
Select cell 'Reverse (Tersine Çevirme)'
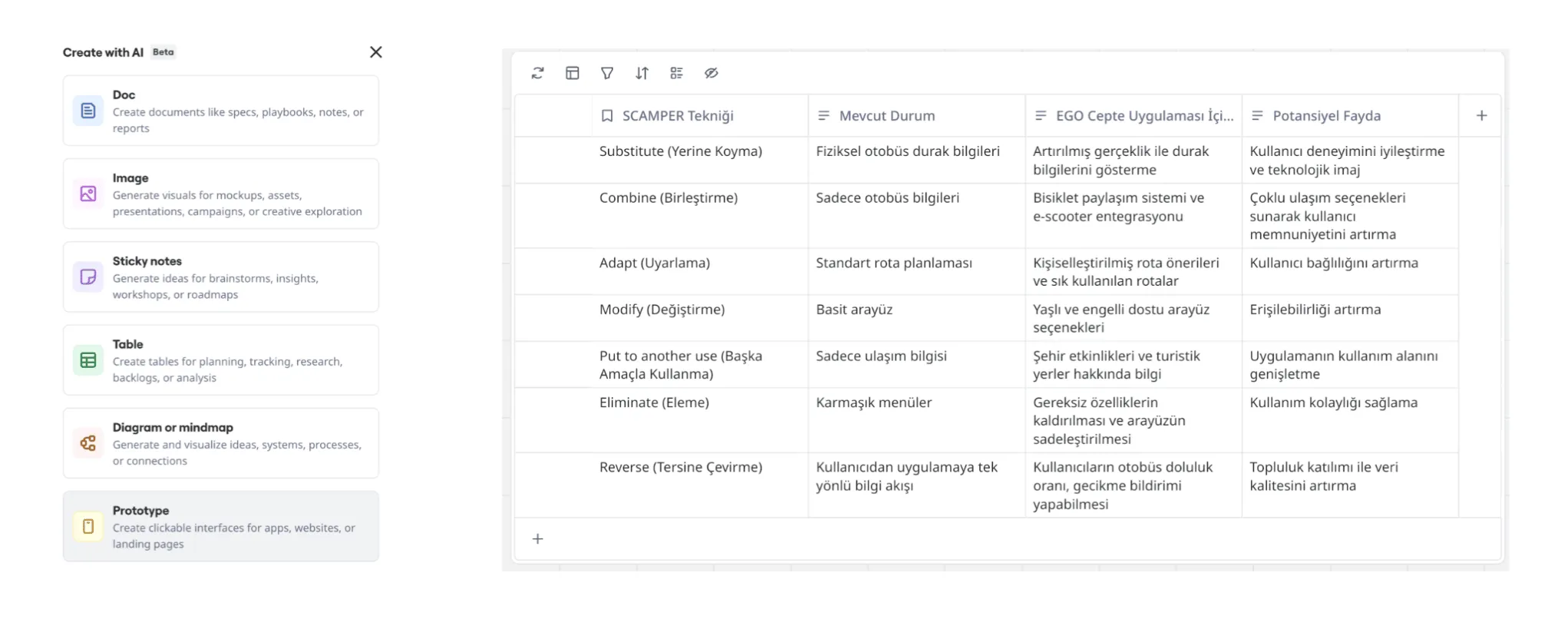(x=700, y=485)
